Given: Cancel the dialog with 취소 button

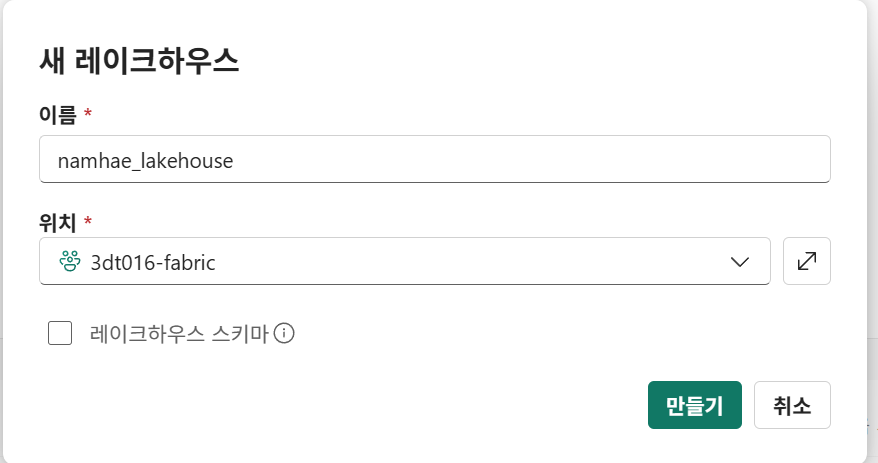Looking at the screenshot, I should tap(792, 405).
